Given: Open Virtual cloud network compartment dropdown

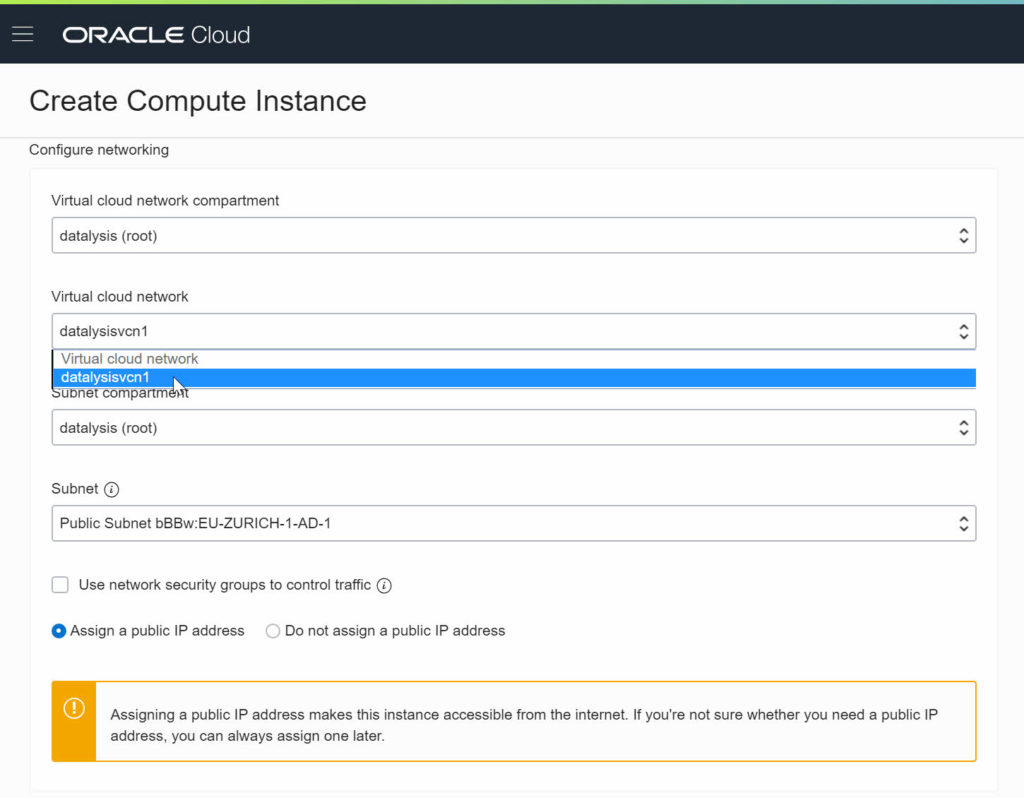Looking at the screenshot, I should click(514, 235).
